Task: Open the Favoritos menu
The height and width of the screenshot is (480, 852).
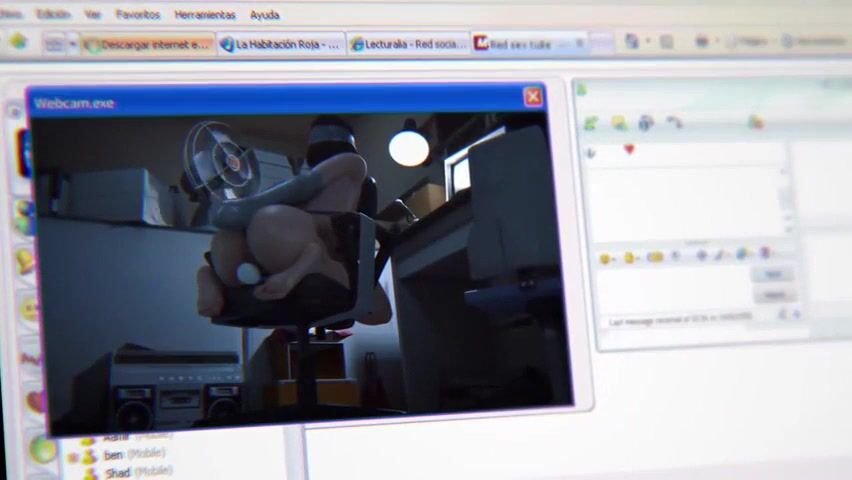Action: pyautogui.click(x=137, y=15)
